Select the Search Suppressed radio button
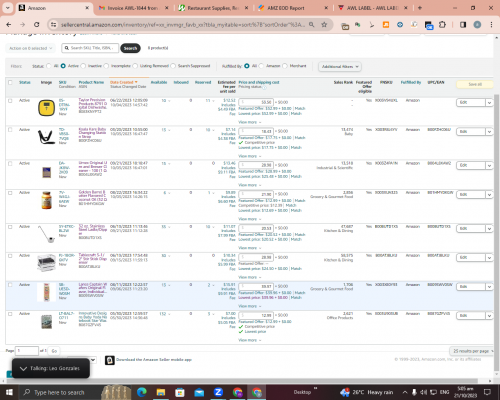Image resolution: width=500 pixels, height=400 pixels. (173, 66)
